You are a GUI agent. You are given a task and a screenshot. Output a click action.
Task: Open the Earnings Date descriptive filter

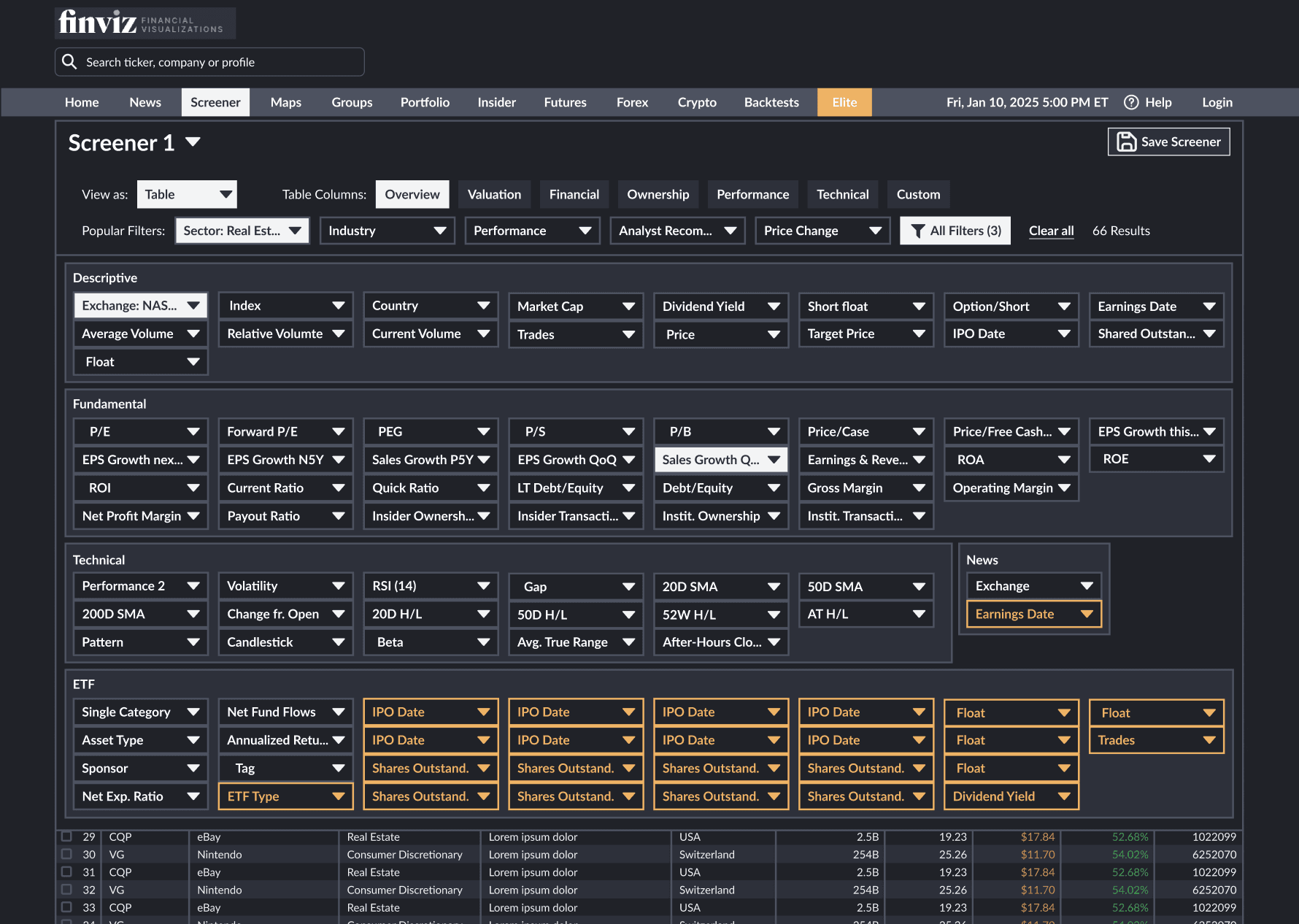pyautogui.click(x=1156, y=307)
